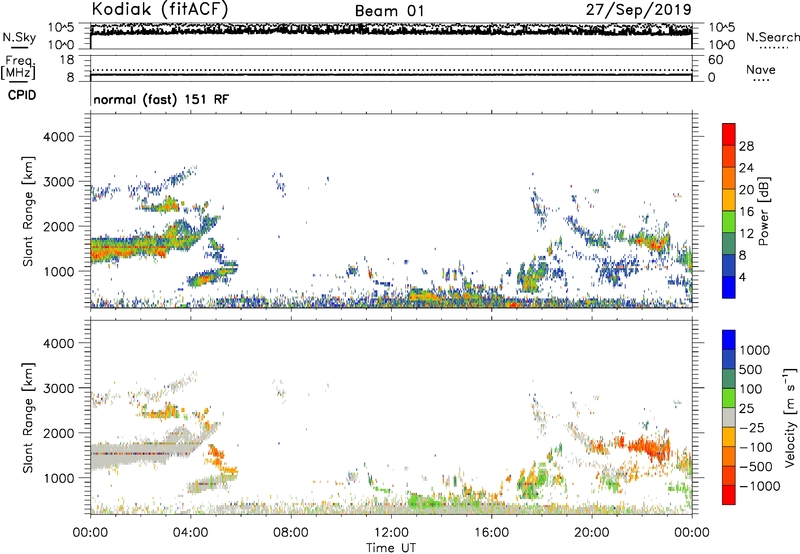This screenshot has width=800, height=554.
Task: Click the '-1000' velocity colorbar tick label
Action: (x=760, y=486)
